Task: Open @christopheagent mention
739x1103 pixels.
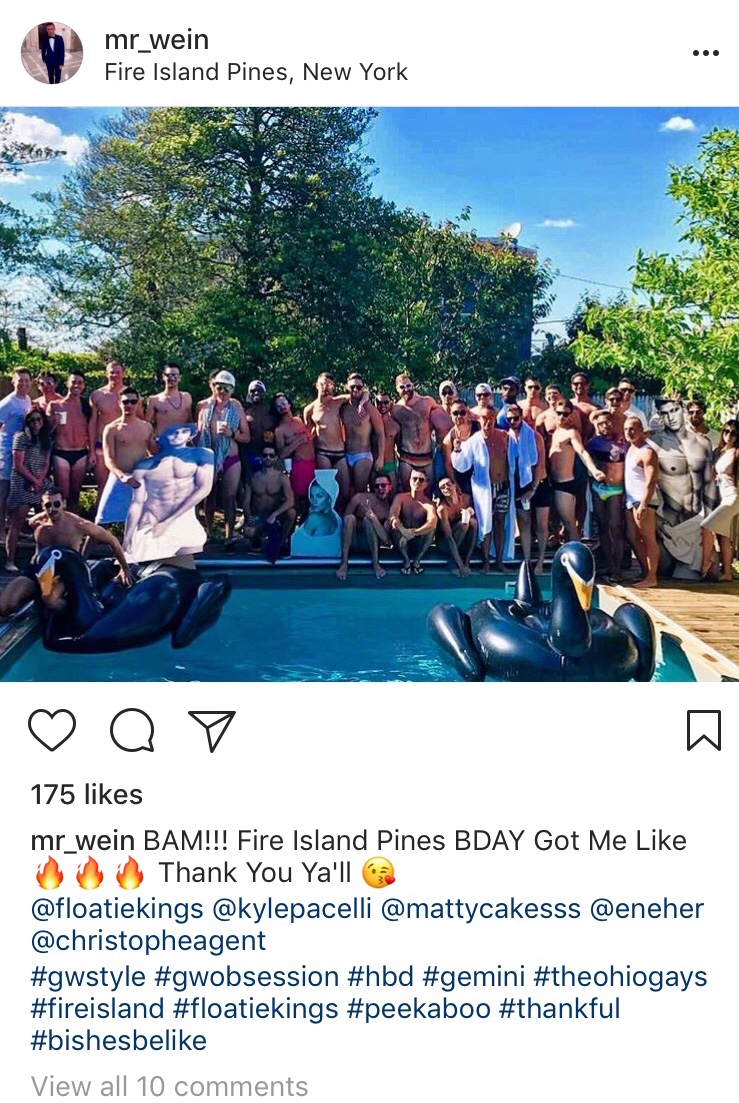Action: (x=148, y=941)
